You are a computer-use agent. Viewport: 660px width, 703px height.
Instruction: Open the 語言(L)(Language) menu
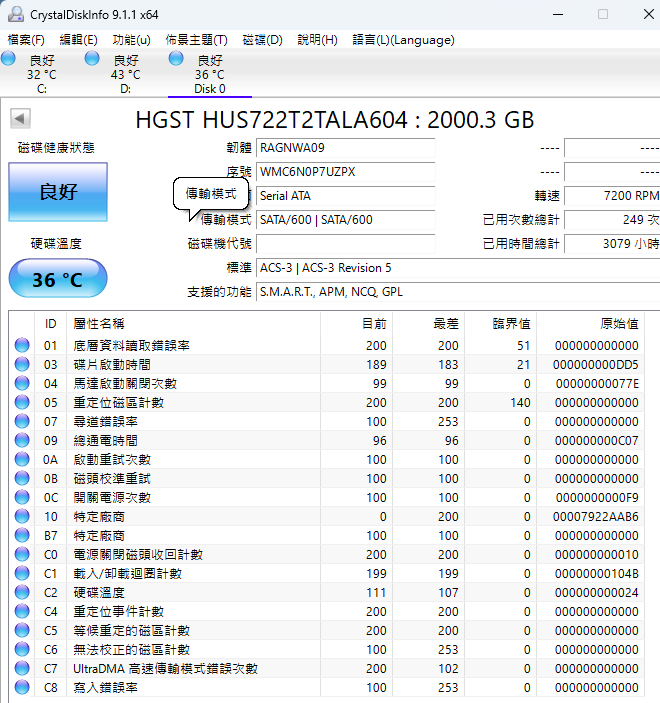click(403, 40)
